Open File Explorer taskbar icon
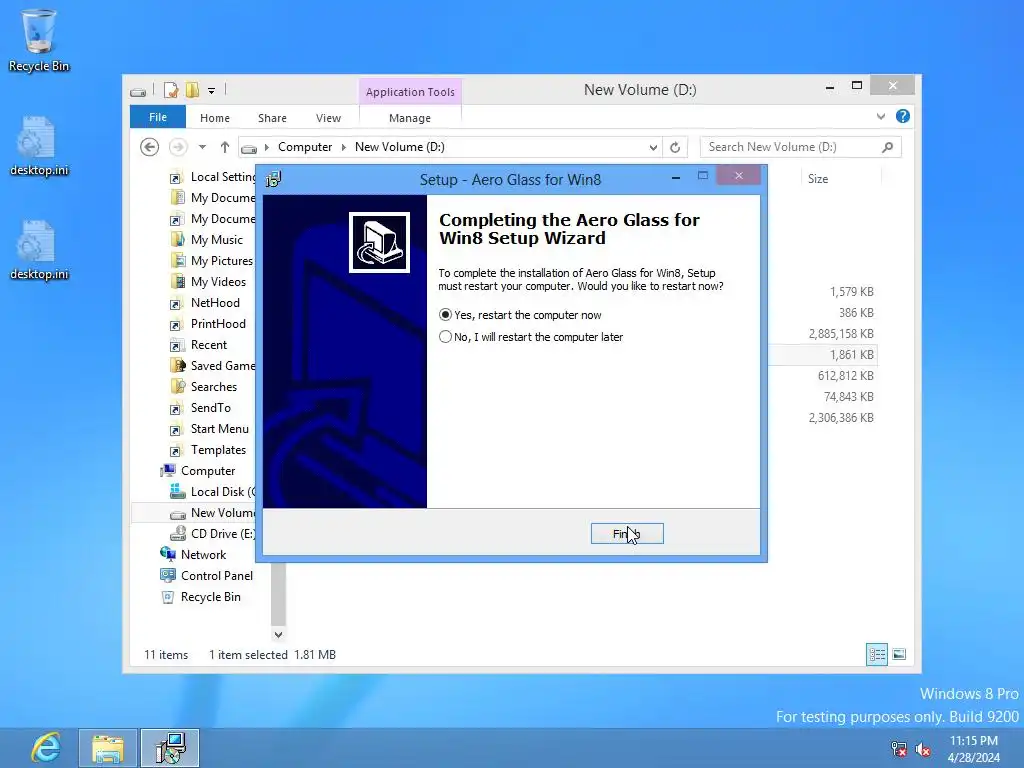The width and height of the screenshot is (1024, 768). click(x=108, y=748)
